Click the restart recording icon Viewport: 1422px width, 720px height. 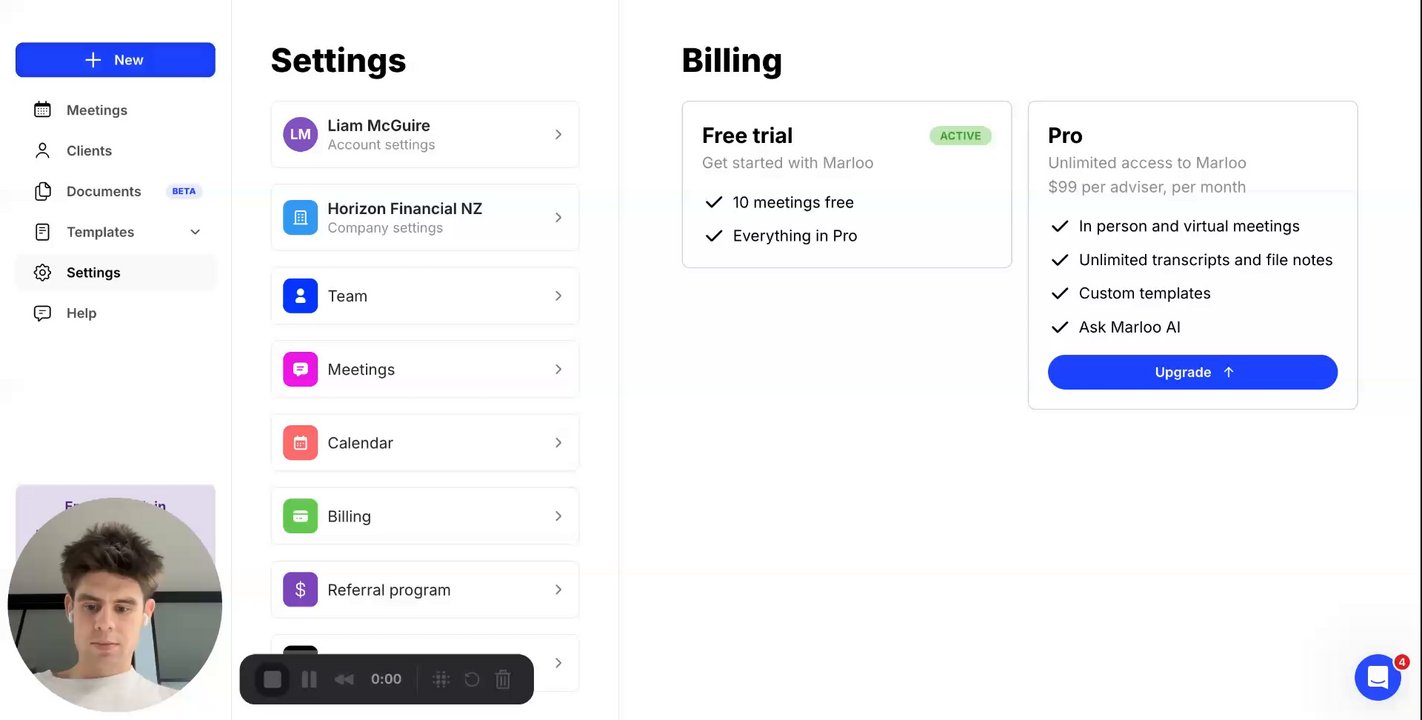(472, 680)
